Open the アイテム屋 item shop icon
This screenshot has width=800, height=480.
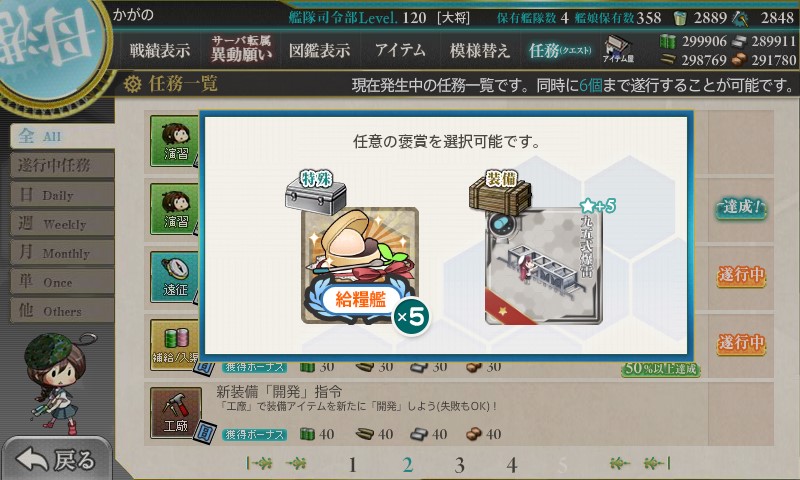click(618, 50)
